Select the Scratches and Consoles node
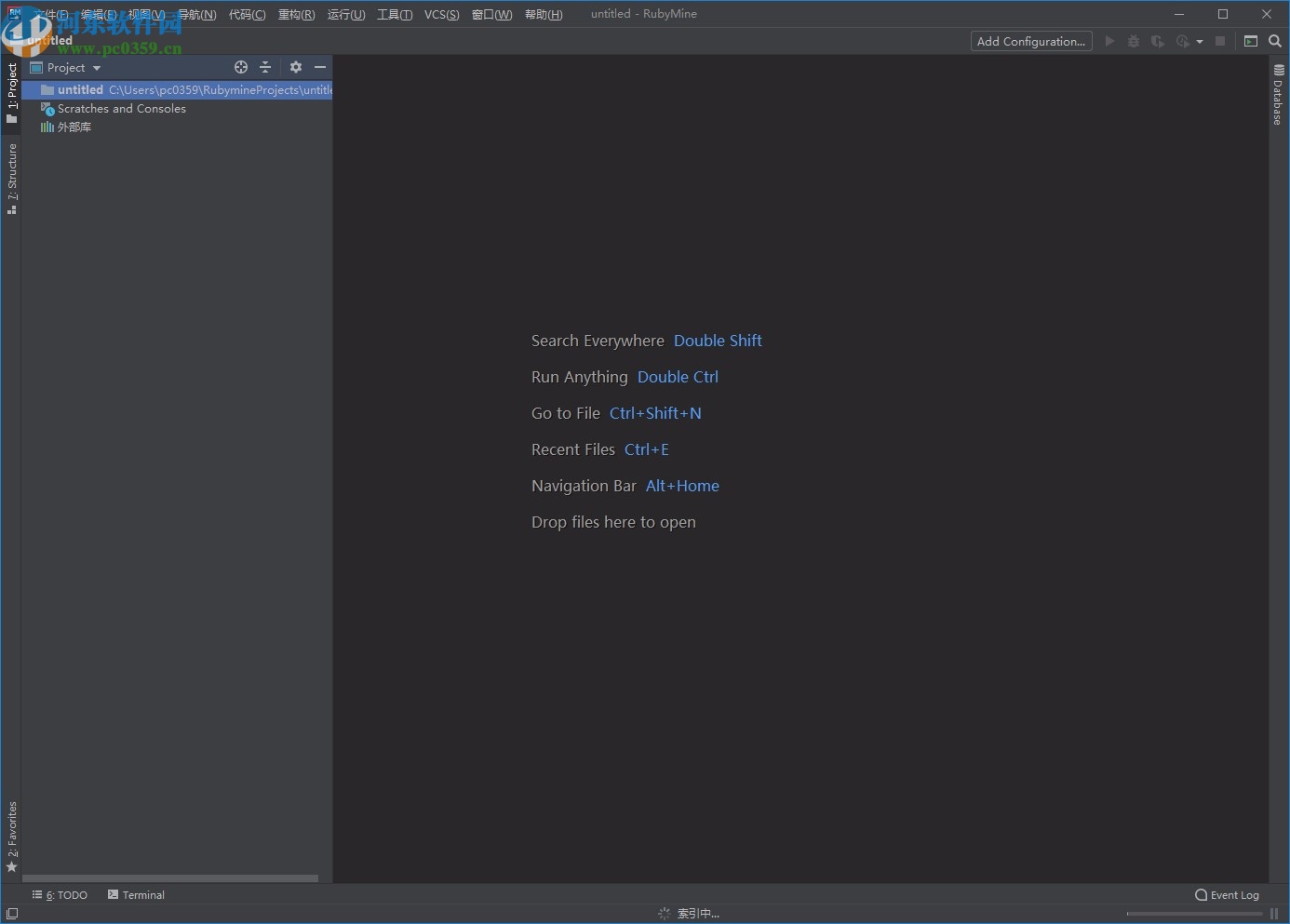The width and height of the screenshot is (1290, 924). [121, 109]
